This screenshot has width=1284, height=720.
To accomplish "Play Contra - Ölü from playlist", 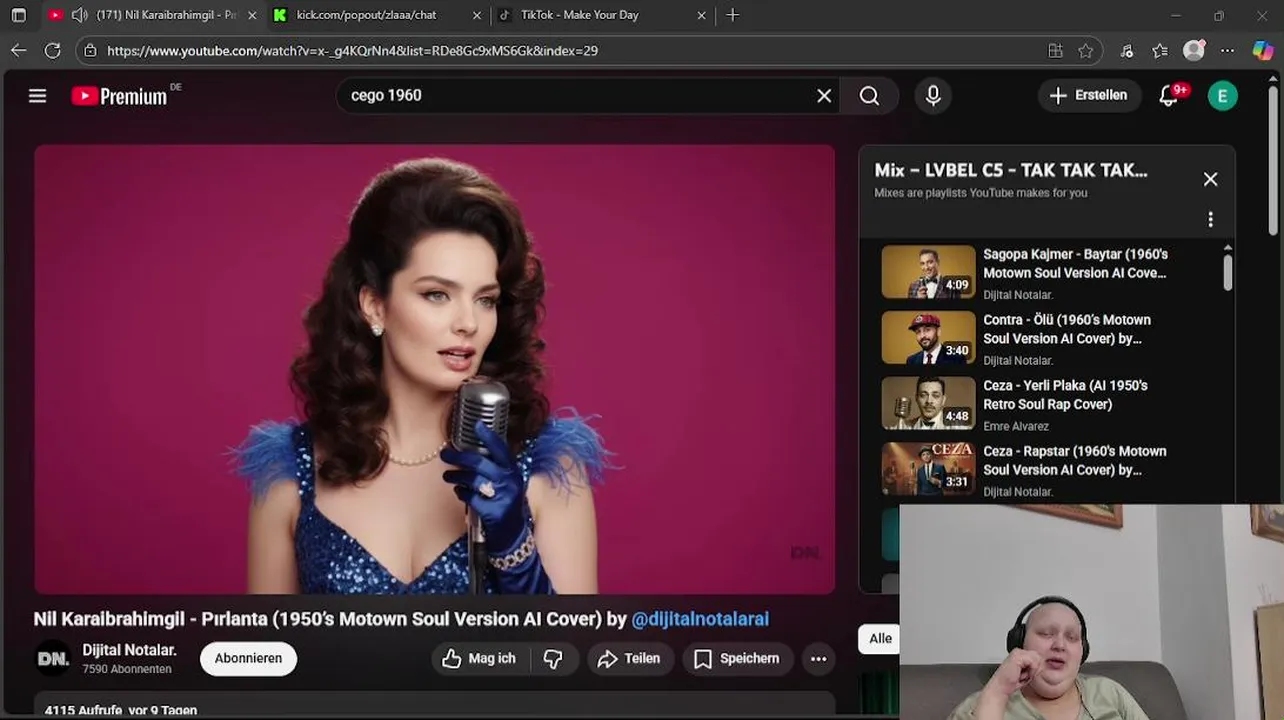I will pyautogui.click(x=1067, y=329).
